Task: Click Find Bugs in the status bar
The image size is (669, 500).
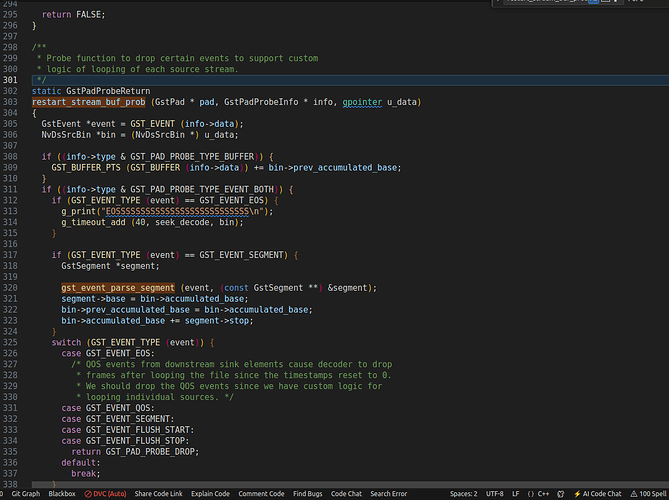Action: [308, 494]
